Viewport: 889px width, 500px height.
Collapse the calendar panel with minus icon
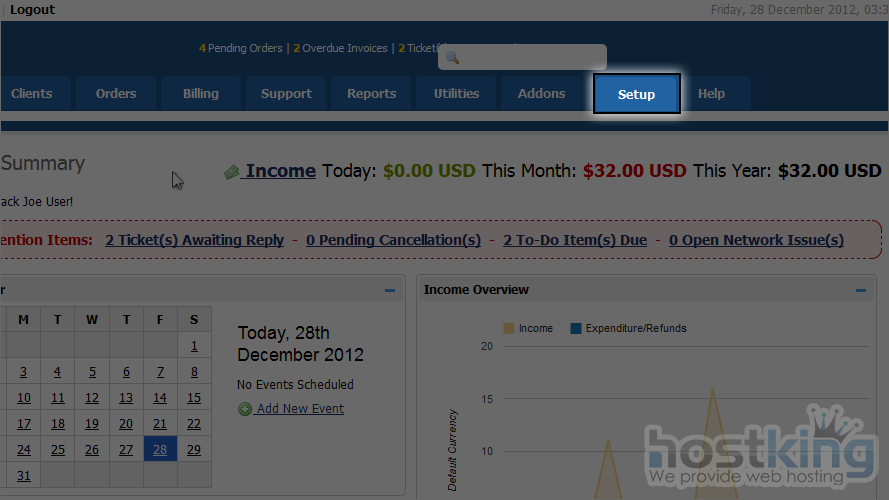[390, 291]
